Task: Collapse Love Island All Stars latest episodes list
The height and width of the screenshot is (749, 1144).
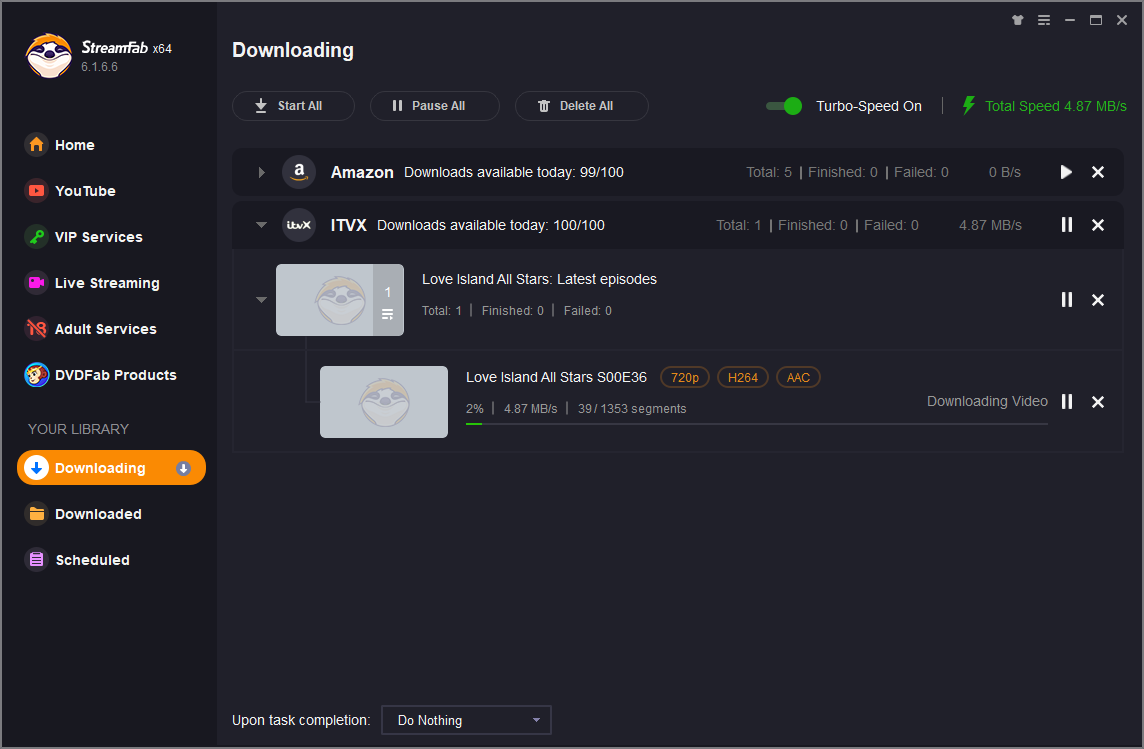Action: pos(261,299)
